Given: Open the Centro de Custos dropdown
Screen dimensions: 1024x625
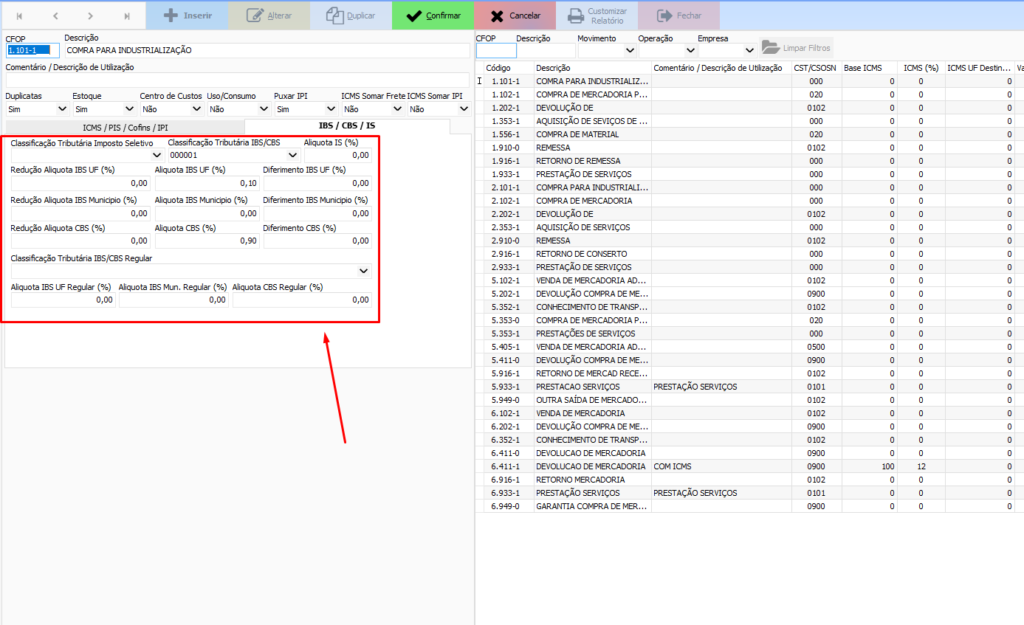Looking at the screenshot, I should click(x=196, y=109).
